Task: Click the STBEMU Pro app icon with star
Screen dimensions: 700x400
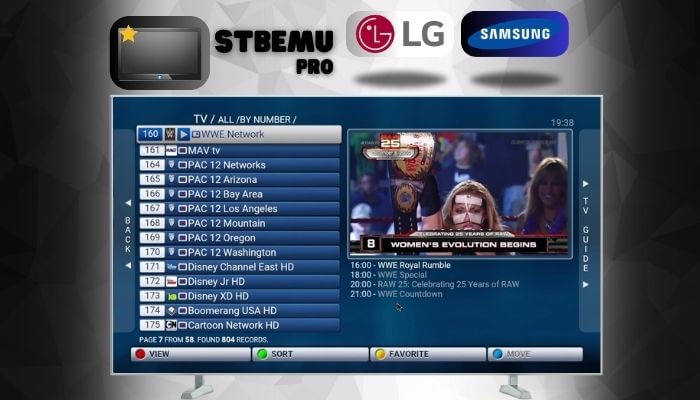Action: click(x=160, y=53)
